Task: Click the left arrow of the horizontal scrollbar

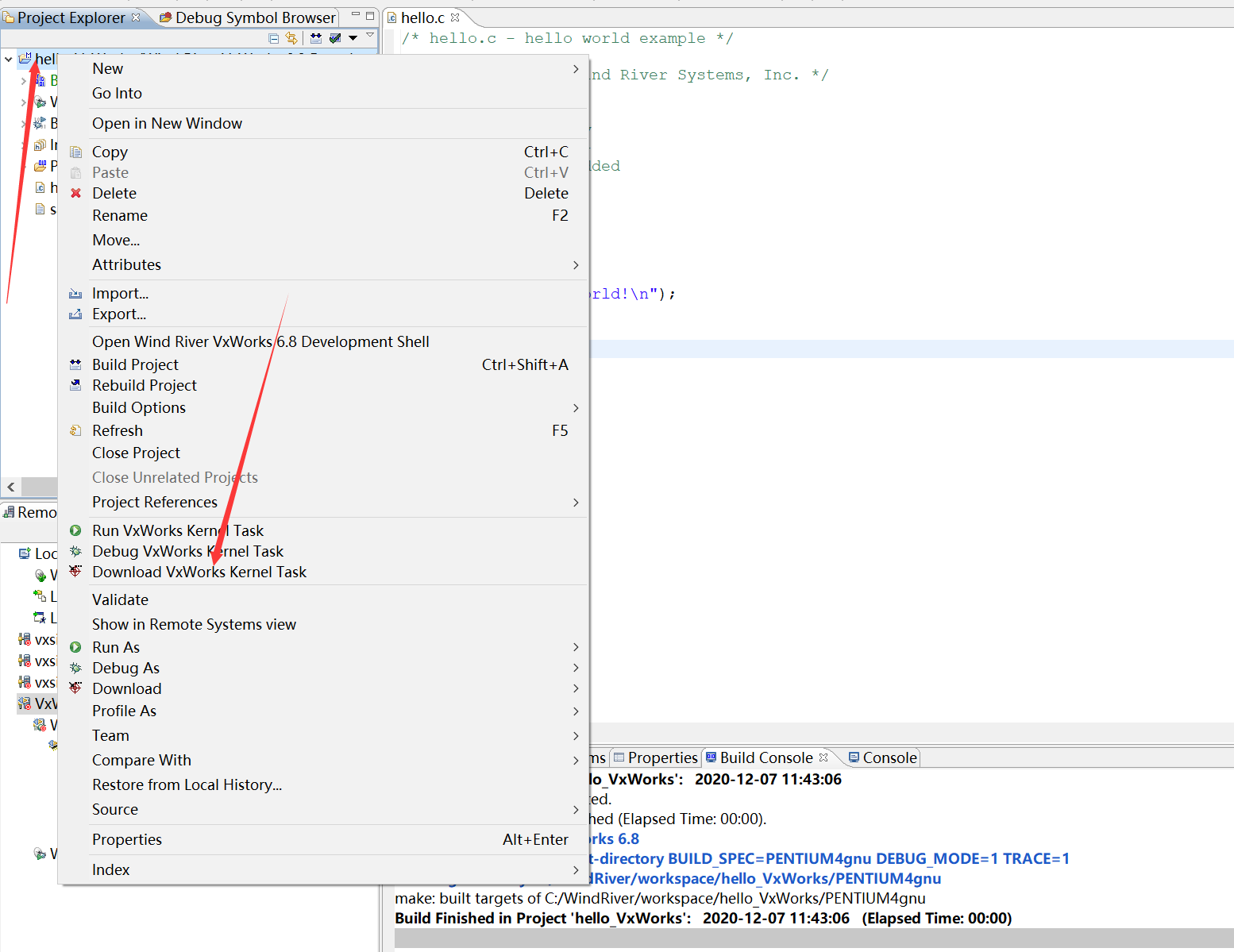Action: click(x=11, y=487)
